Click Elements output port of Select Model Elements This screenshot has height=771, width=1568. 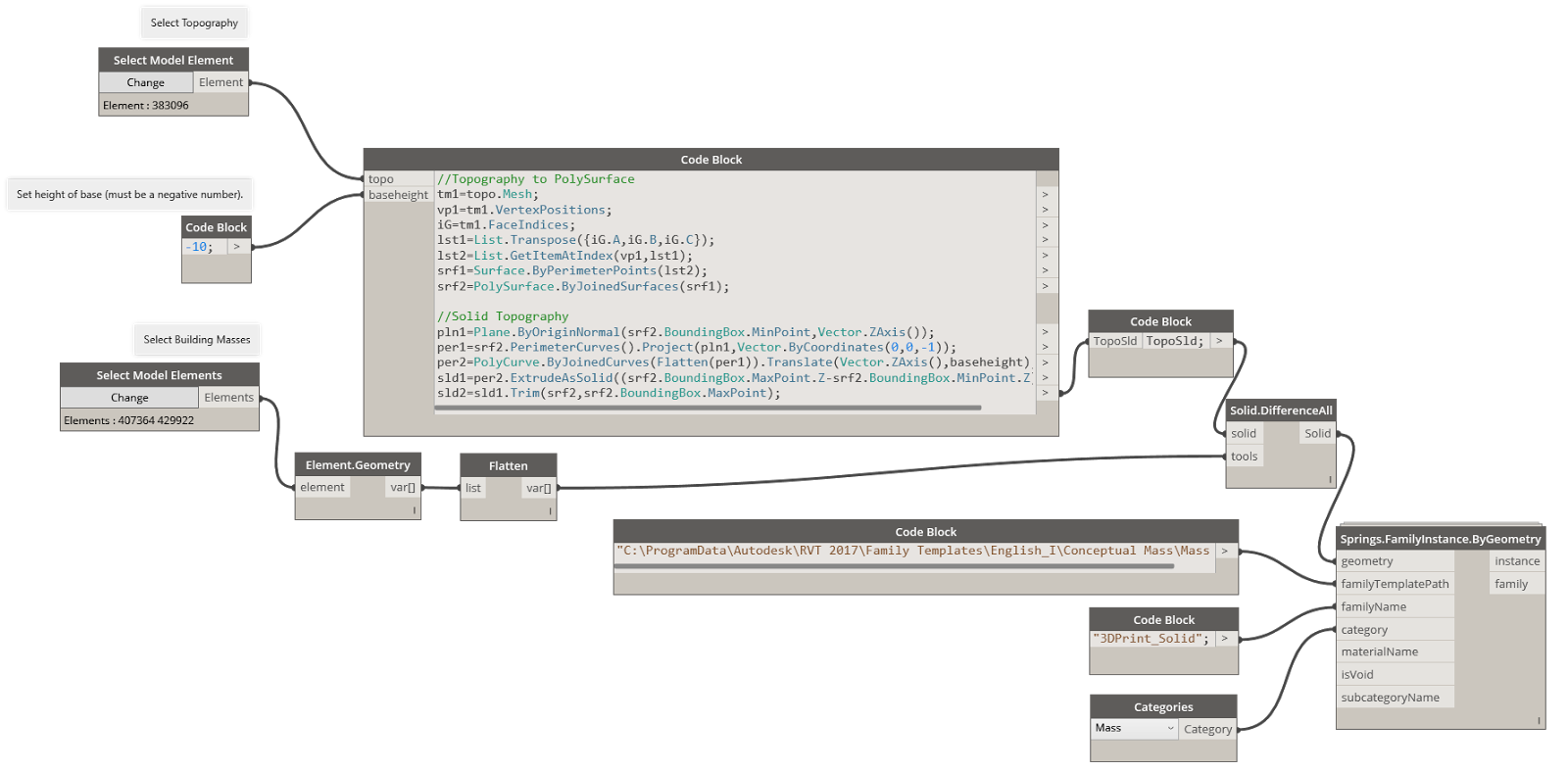click(x=228, y=398)
